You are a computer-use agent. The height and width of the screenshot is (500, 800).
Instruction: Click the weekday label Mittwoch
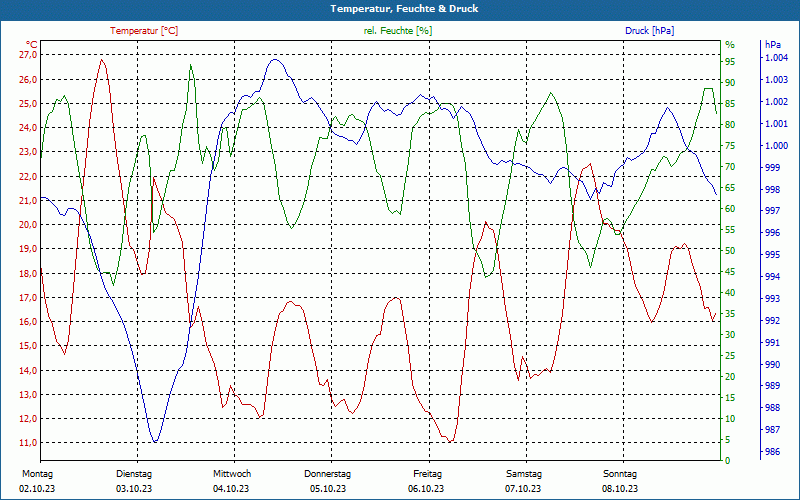click(x=232, y=474)
